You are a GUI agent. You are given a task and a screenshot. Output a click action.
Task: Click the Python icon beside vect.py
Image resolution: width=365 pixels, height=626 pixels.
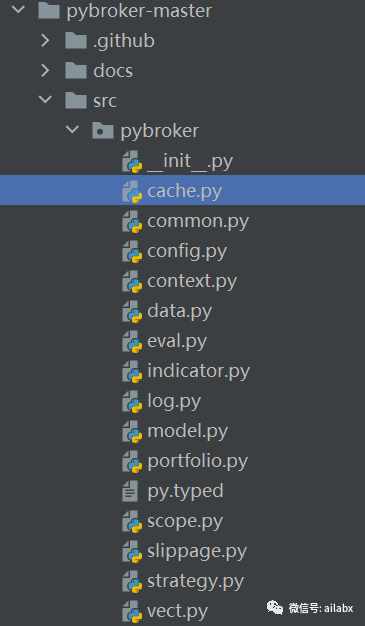(132, 611)
